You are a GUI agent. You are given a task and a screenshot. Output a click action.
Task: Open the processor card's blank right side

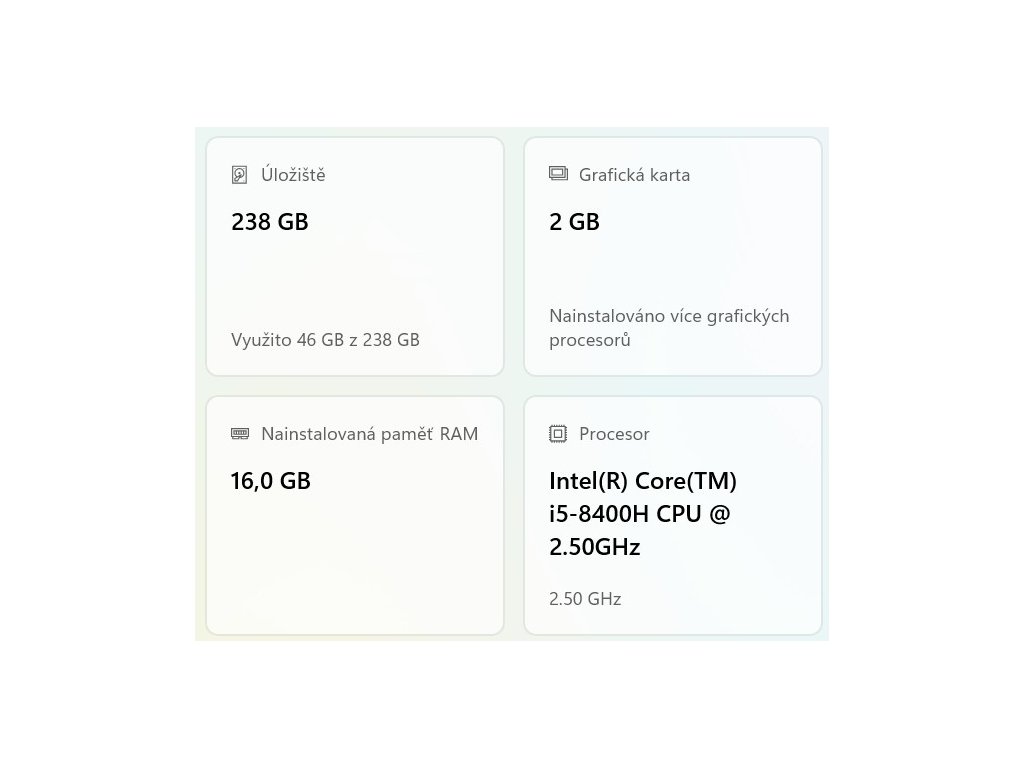[x=780, y=560]
